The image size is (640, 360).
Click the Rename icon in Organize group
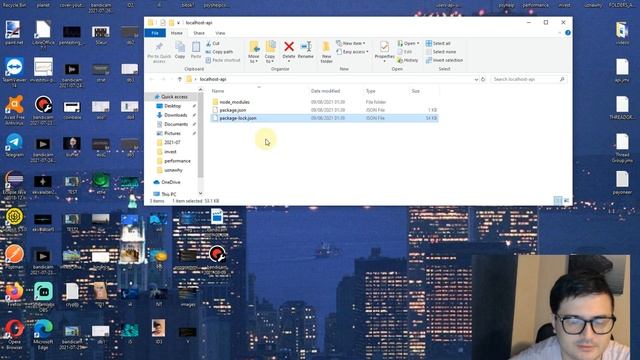coord(306,50)
